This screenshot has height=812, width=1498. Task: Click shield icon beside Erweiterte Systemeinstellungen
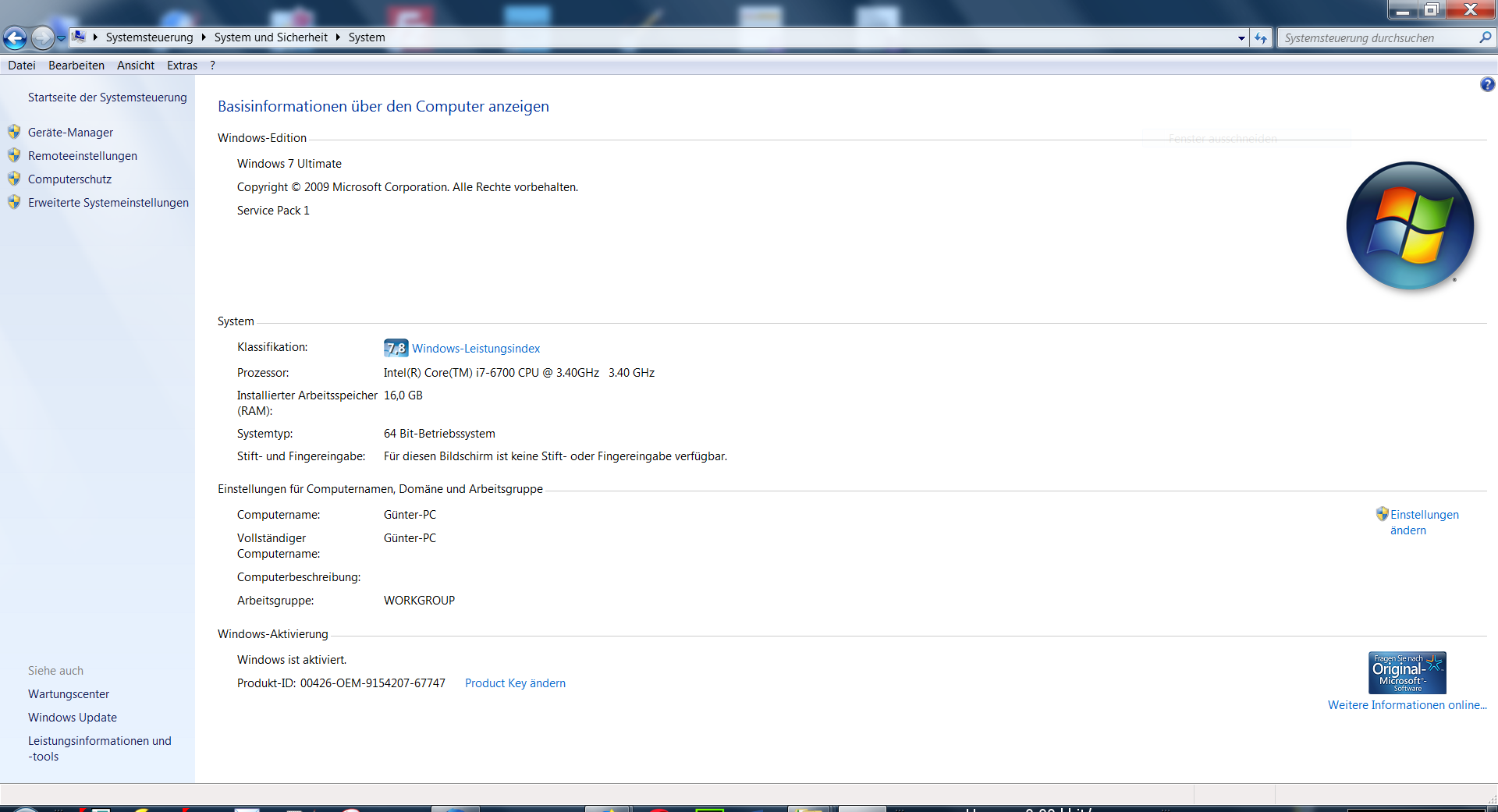(x=14, y=202)
